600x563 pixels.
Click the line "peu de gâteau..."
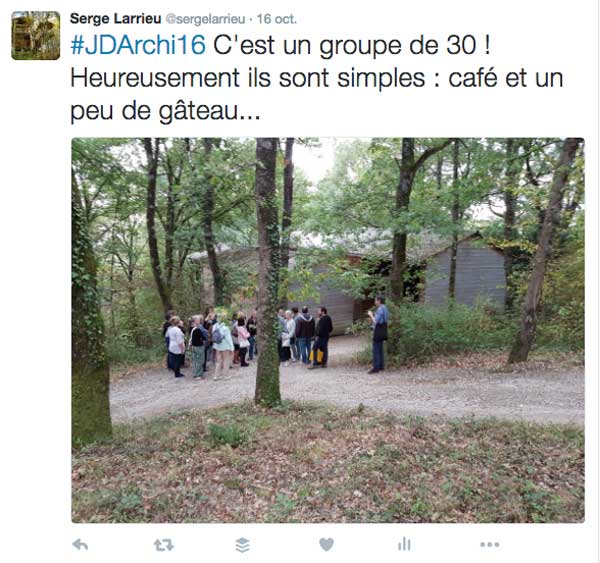[165, 111]
